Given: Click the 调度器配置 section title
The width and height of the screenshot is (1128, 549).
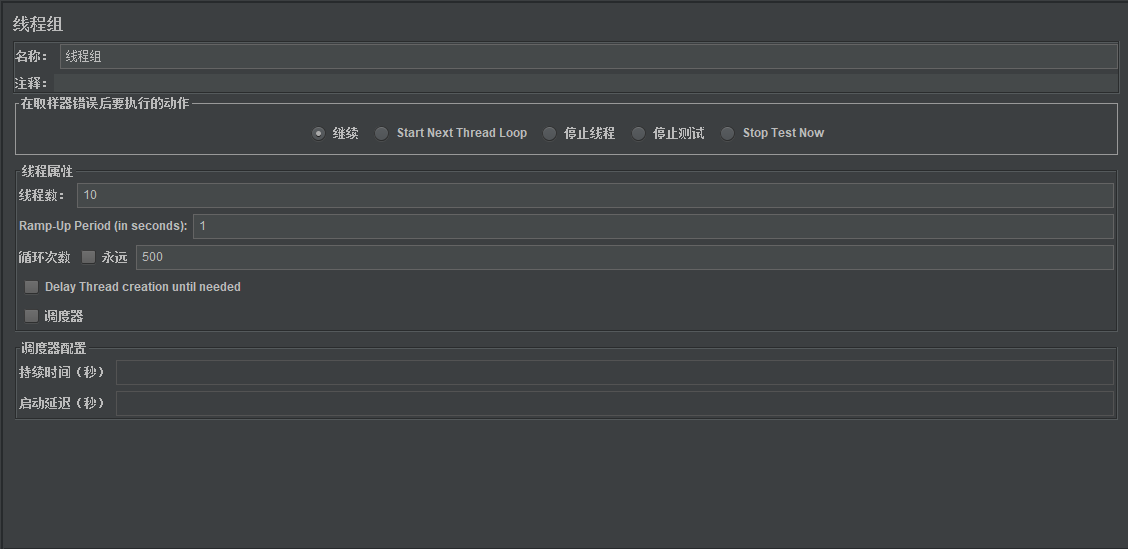Looking at the screenshot, I should coord(54,349).
